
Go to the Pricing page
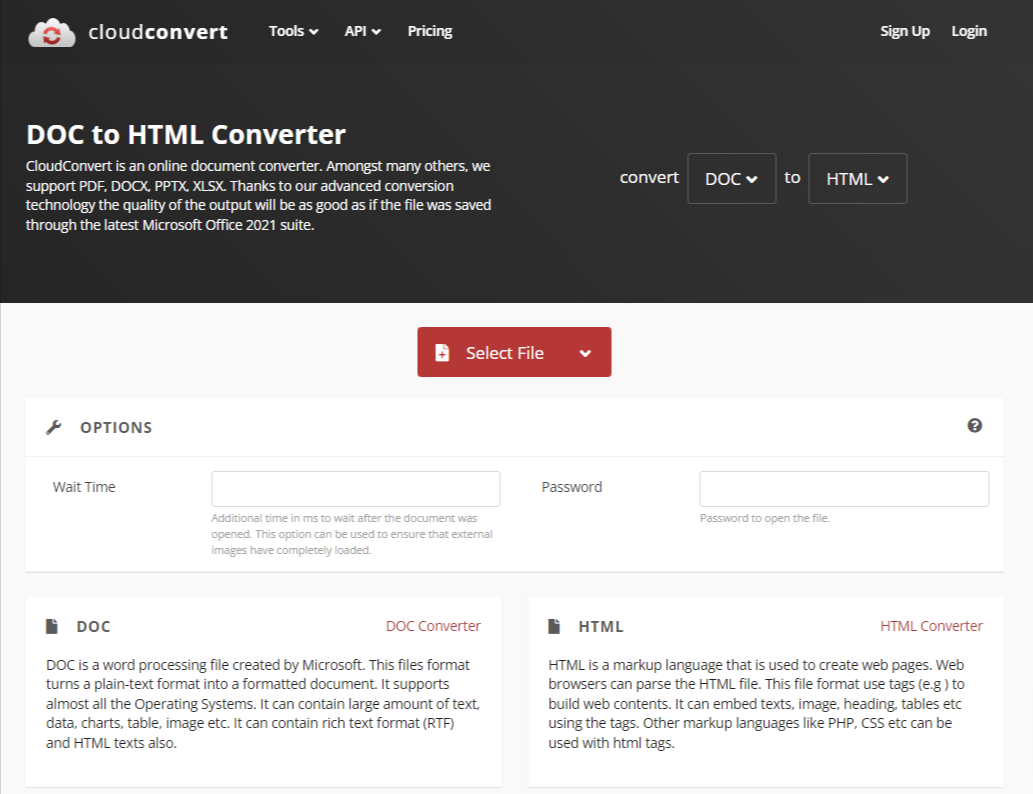(430, 31)
